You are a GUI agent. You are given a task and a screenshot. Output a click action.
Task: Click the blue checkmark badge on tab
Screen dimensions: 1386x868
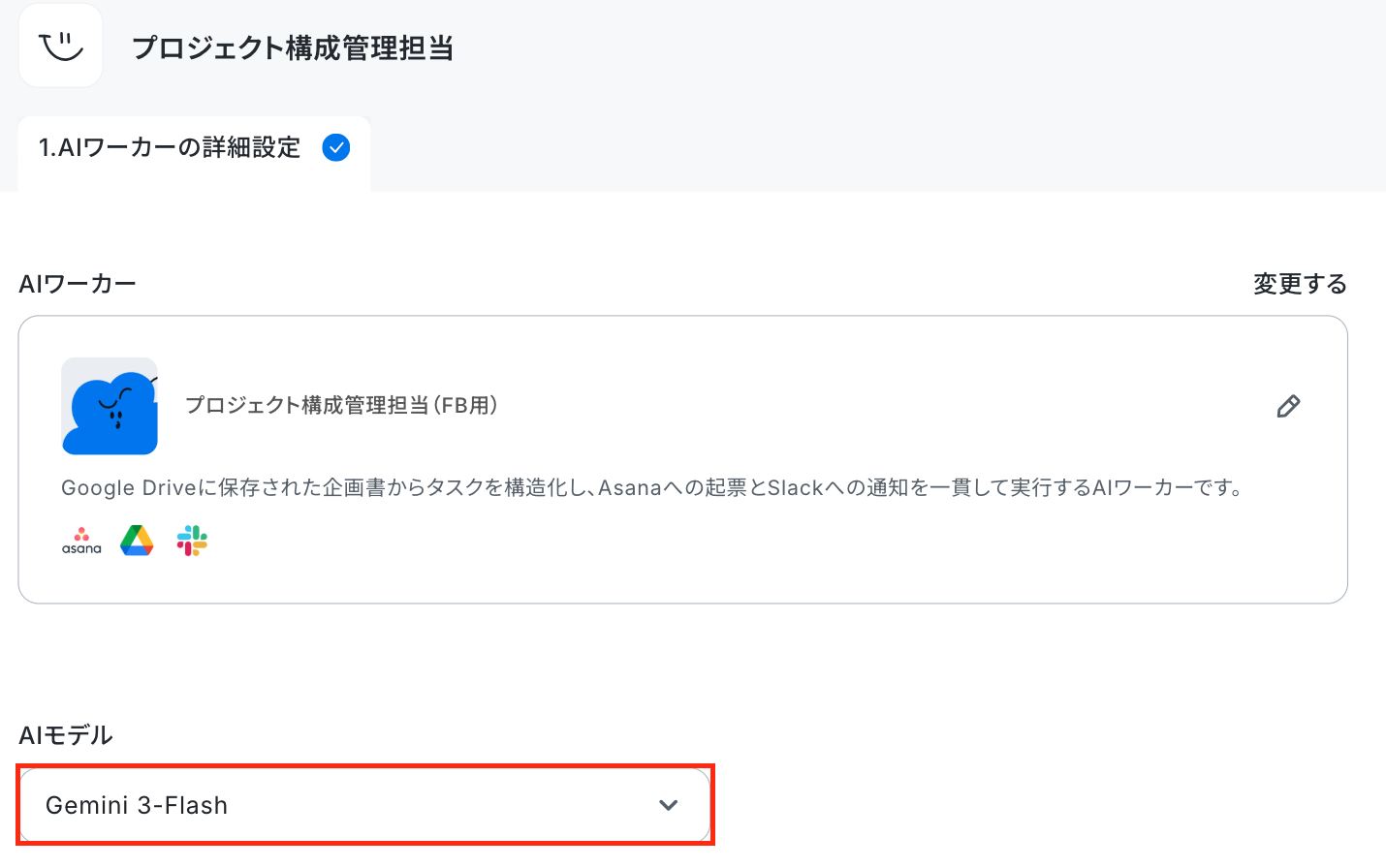click(x=336, y=147)
